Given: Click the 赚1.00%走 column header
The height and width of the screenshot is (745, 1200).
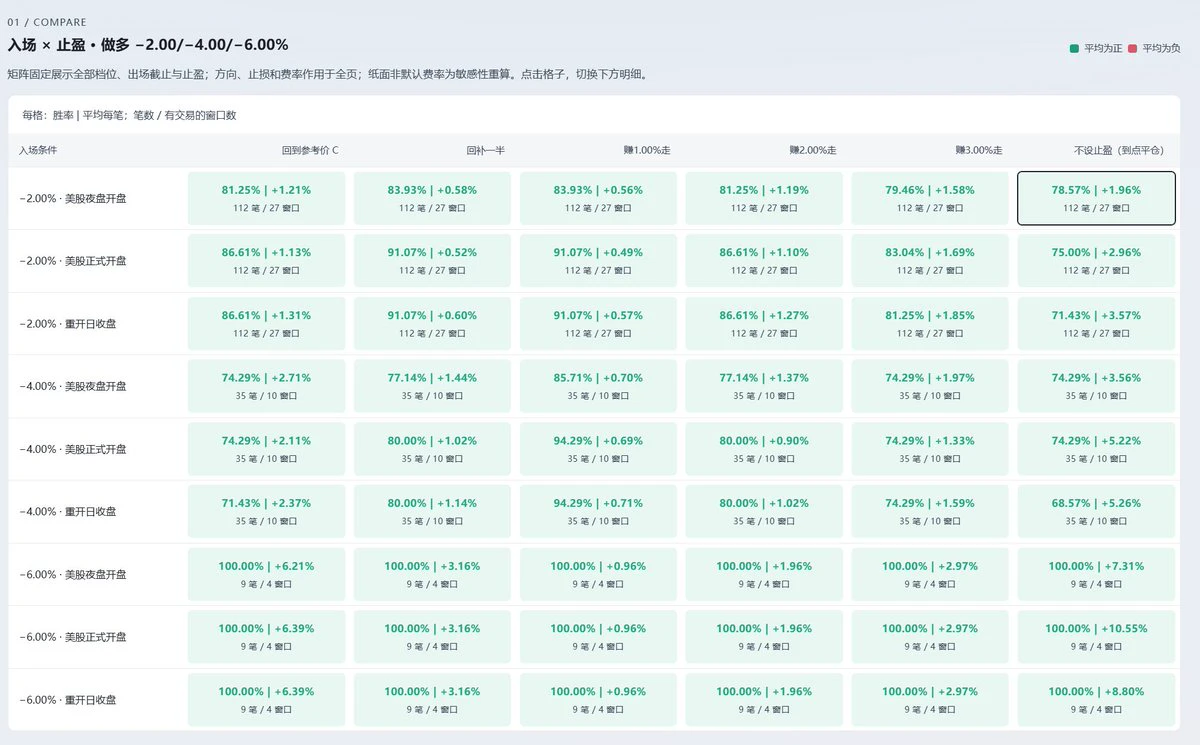Looking at the screenshot, I should [x=647, y=150].
